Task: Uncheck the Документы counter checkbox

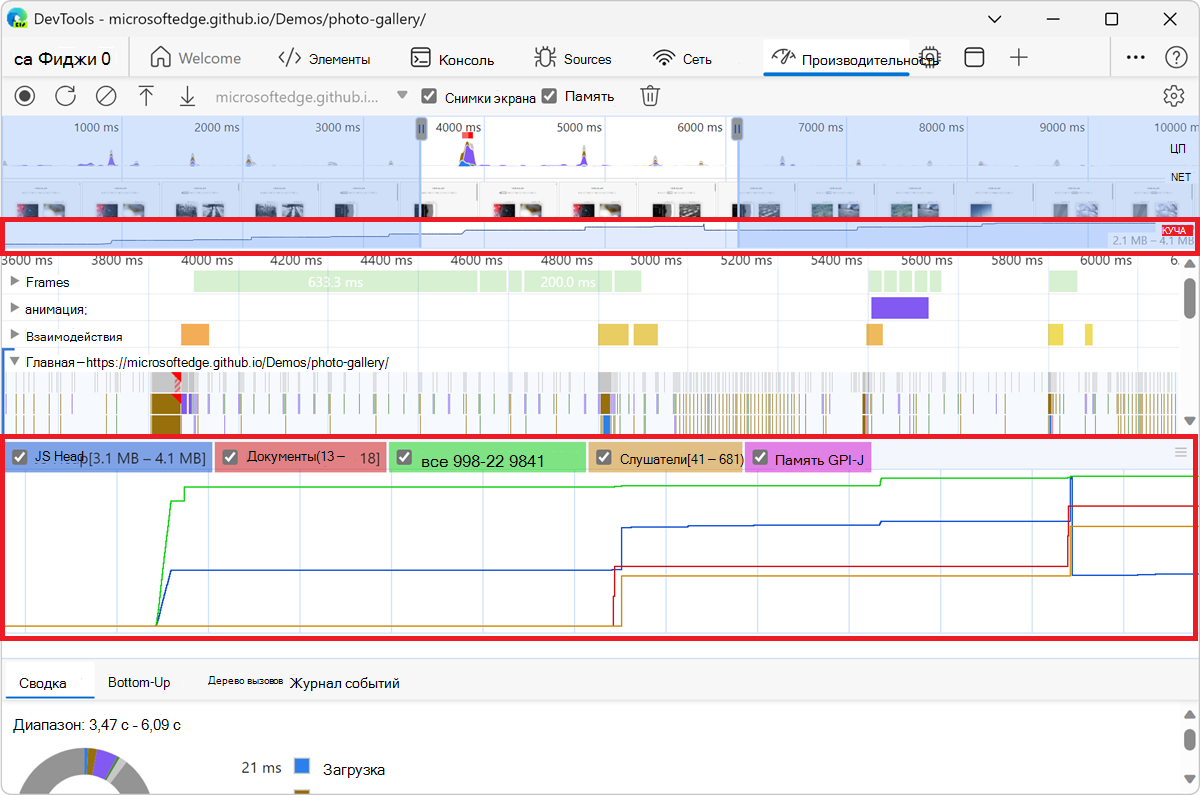Action: [x=230, y=457]
